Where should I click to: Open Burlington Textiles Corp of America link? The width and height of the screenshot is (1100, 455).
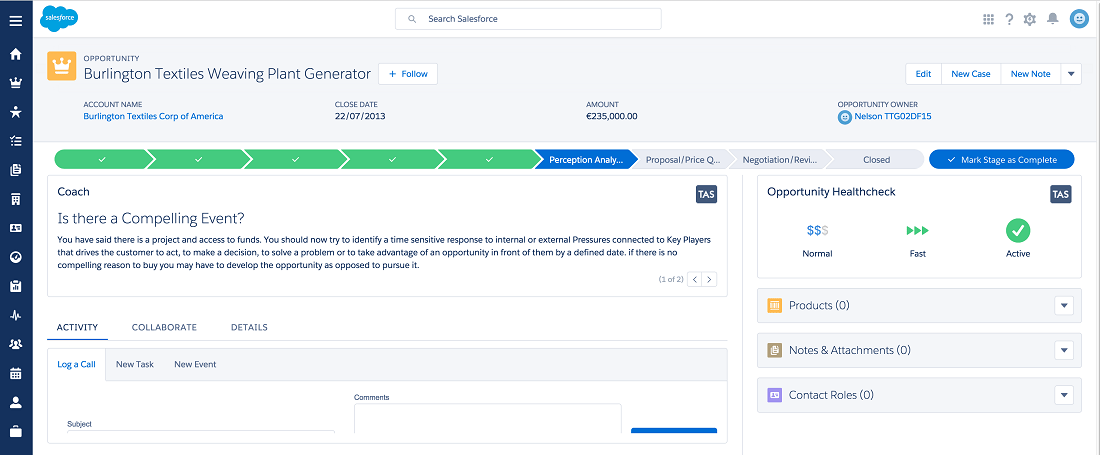click(153, 116)
